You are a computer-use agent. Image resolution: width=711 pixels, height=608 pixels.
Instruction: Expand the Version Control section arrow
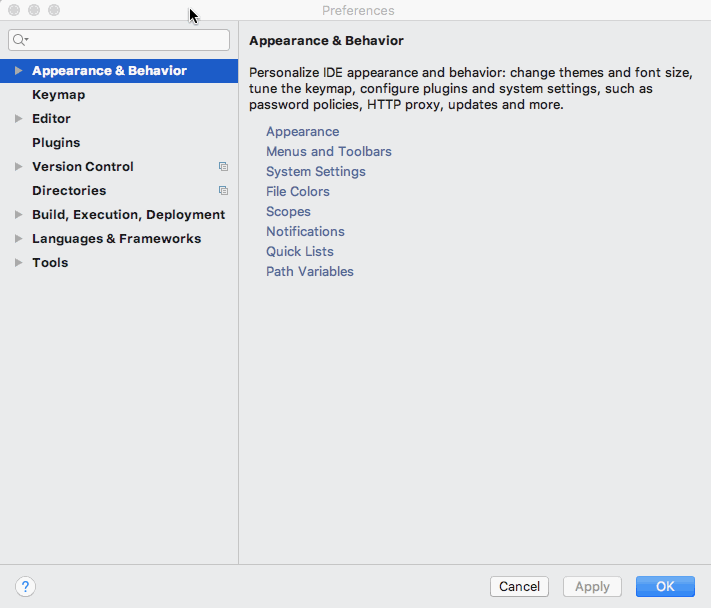18,167
